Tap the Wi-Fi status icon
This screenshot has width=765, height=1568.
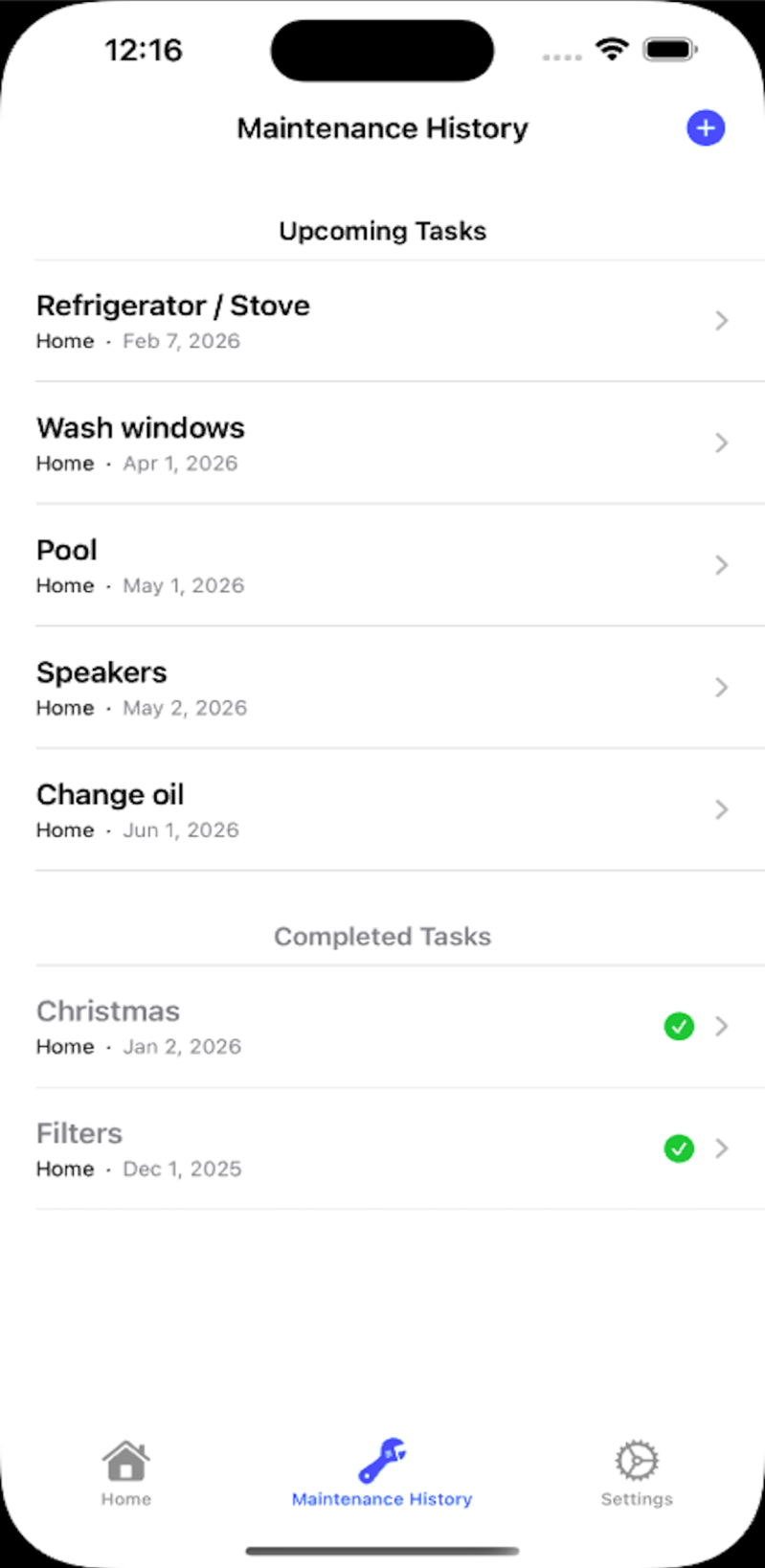(x=611, y=50)
